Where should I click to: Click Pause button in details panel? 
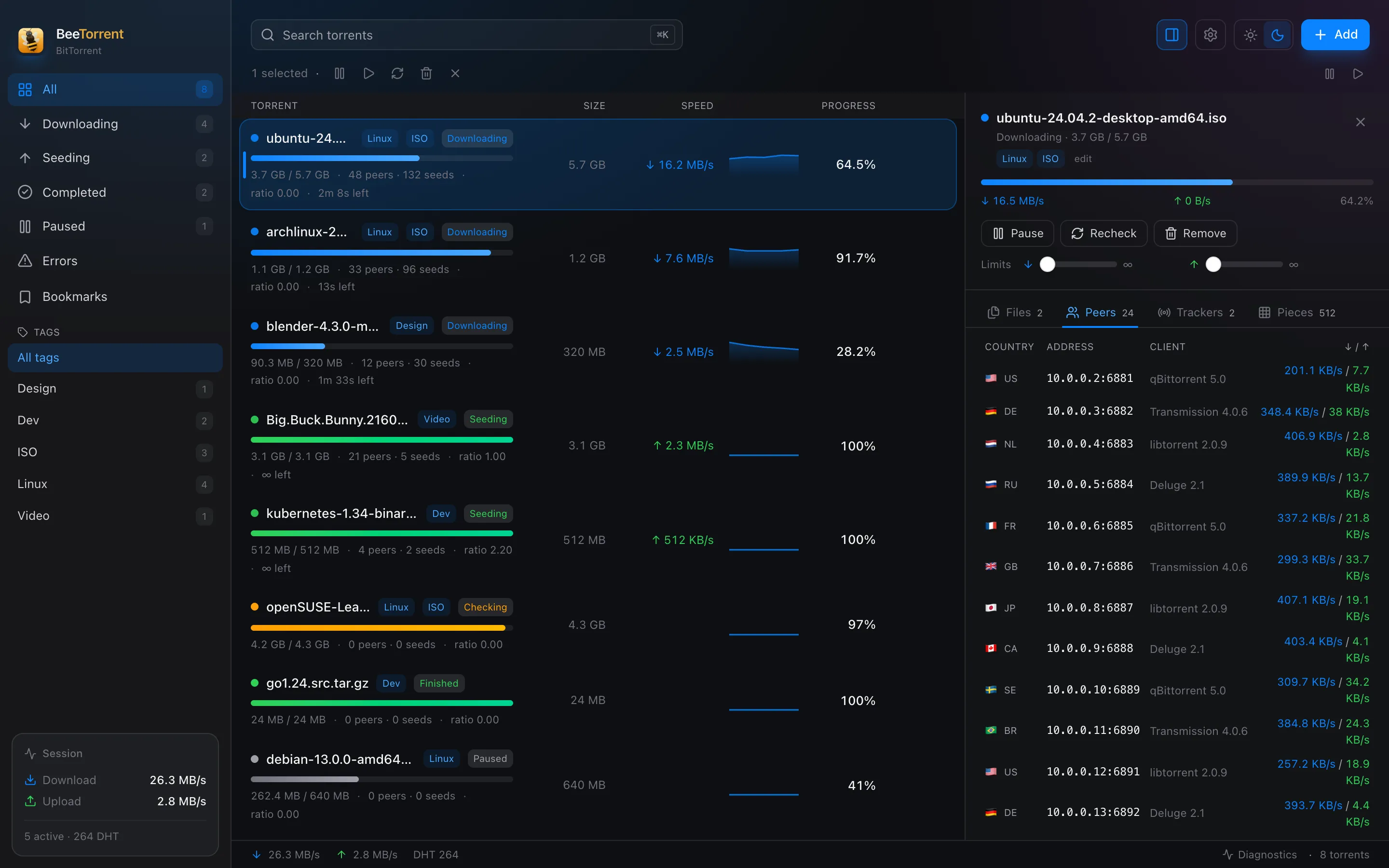[1017, 233]
